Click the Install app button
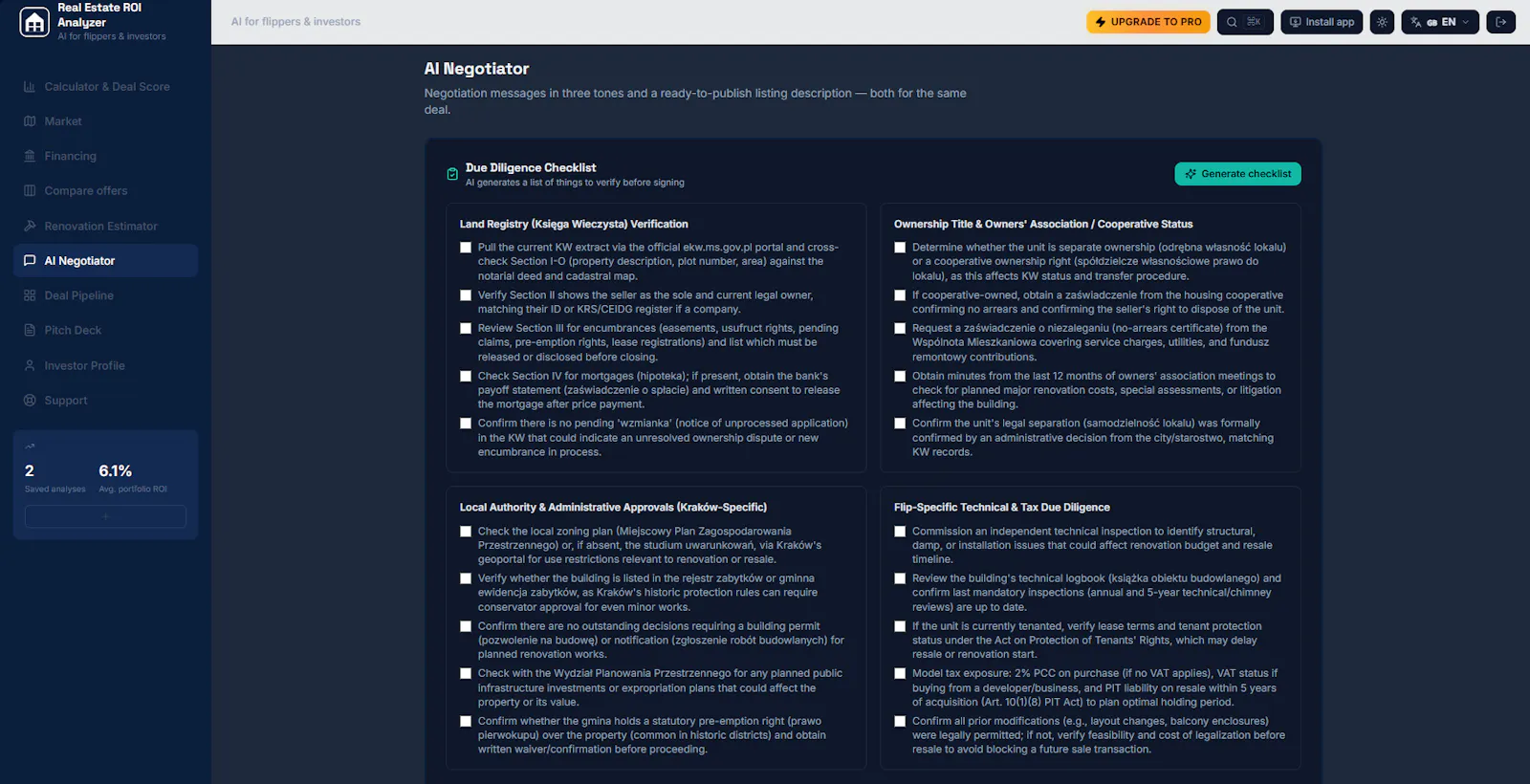This screenshot has height=784, width=1530. coord(1322,22)
